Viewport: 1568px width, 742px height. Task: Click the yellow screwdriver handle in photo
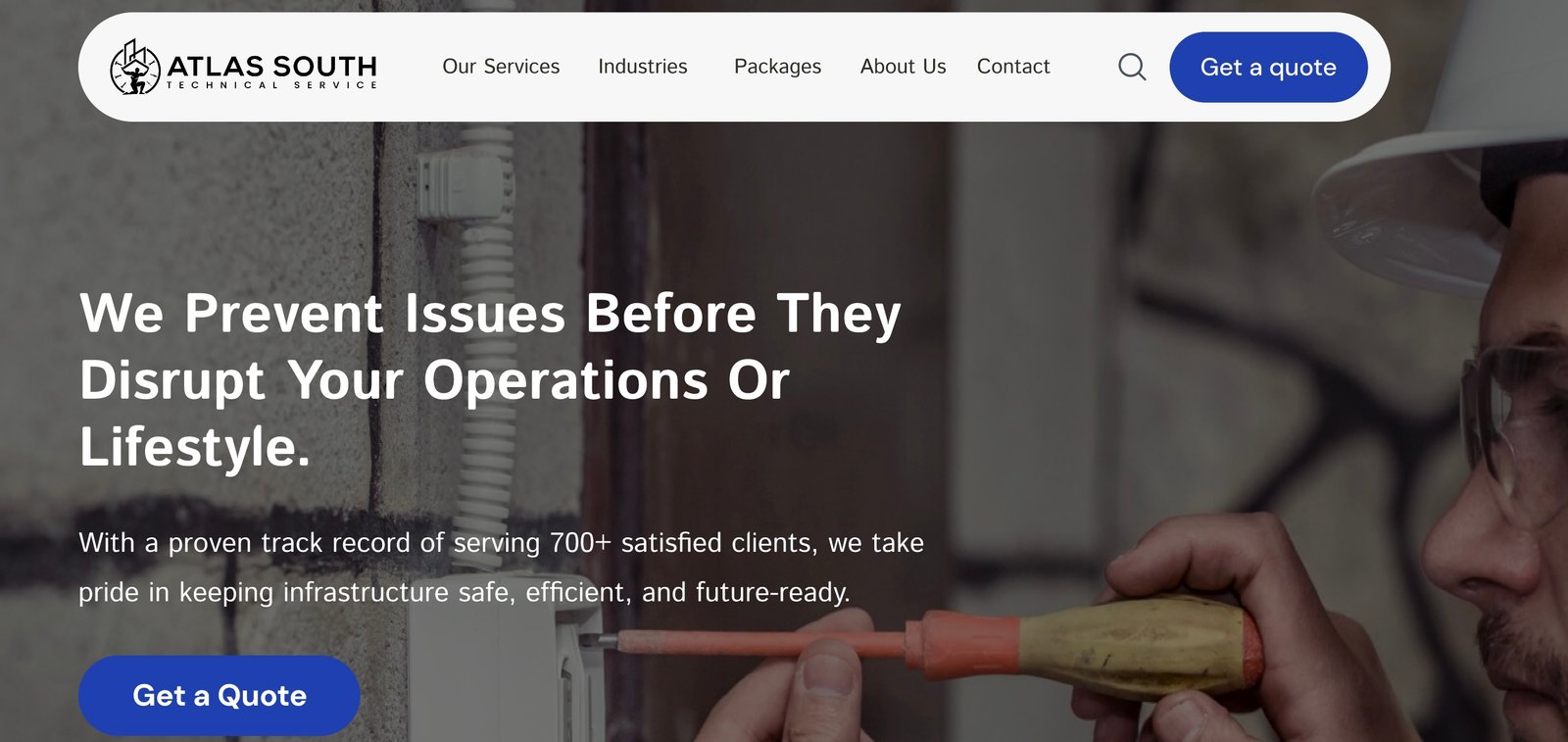click(1137, 647)
